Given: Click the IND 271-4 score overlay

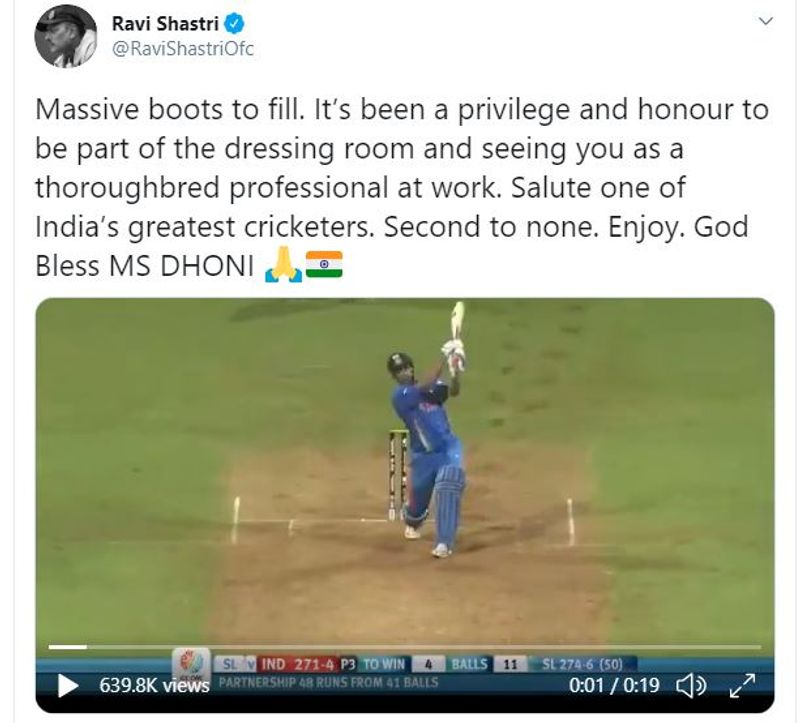Looking at the screenshot, I should pos(297,664).
